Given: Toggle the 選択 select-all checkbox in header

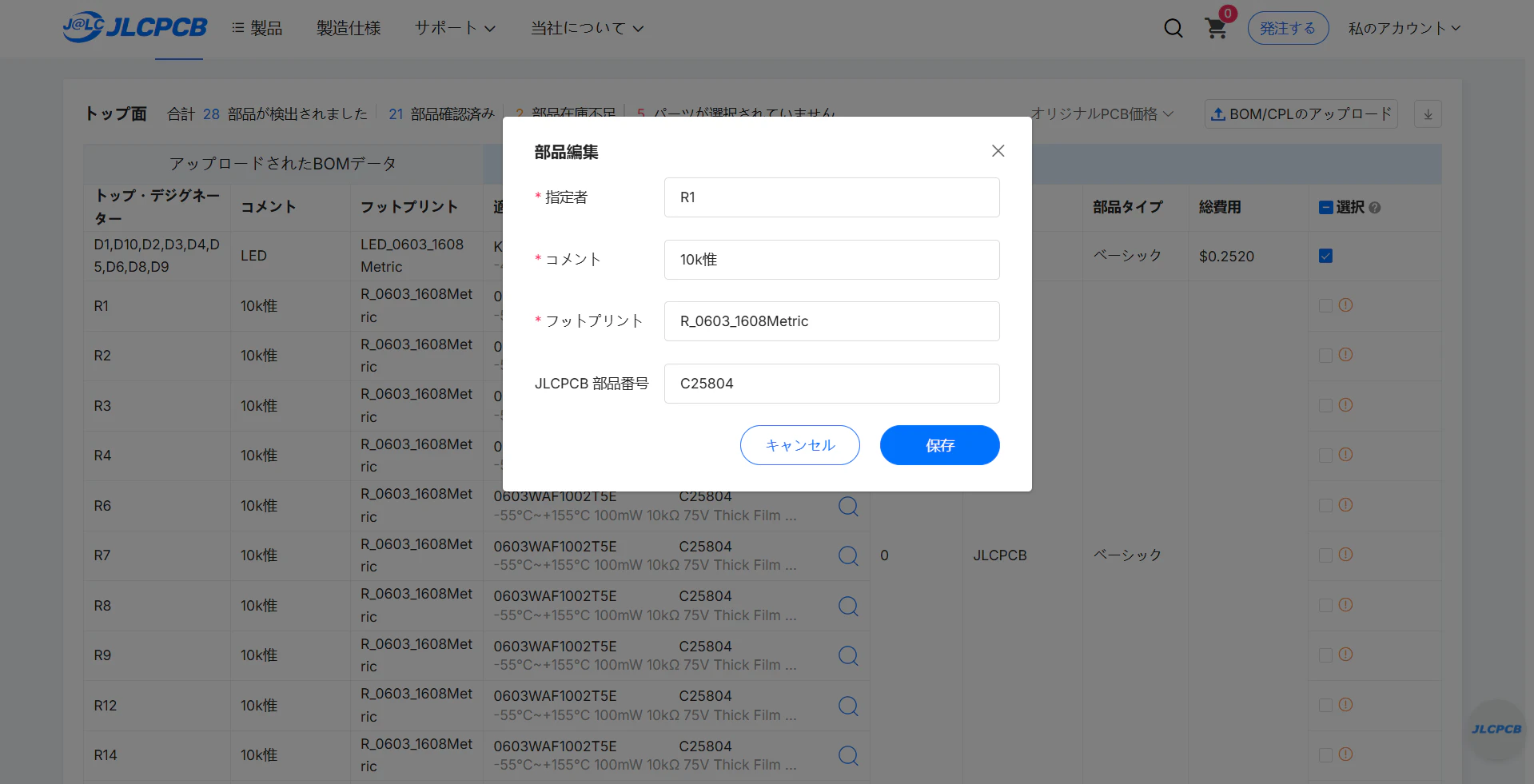Looking at the screenshot, I should click(1325, 208).
